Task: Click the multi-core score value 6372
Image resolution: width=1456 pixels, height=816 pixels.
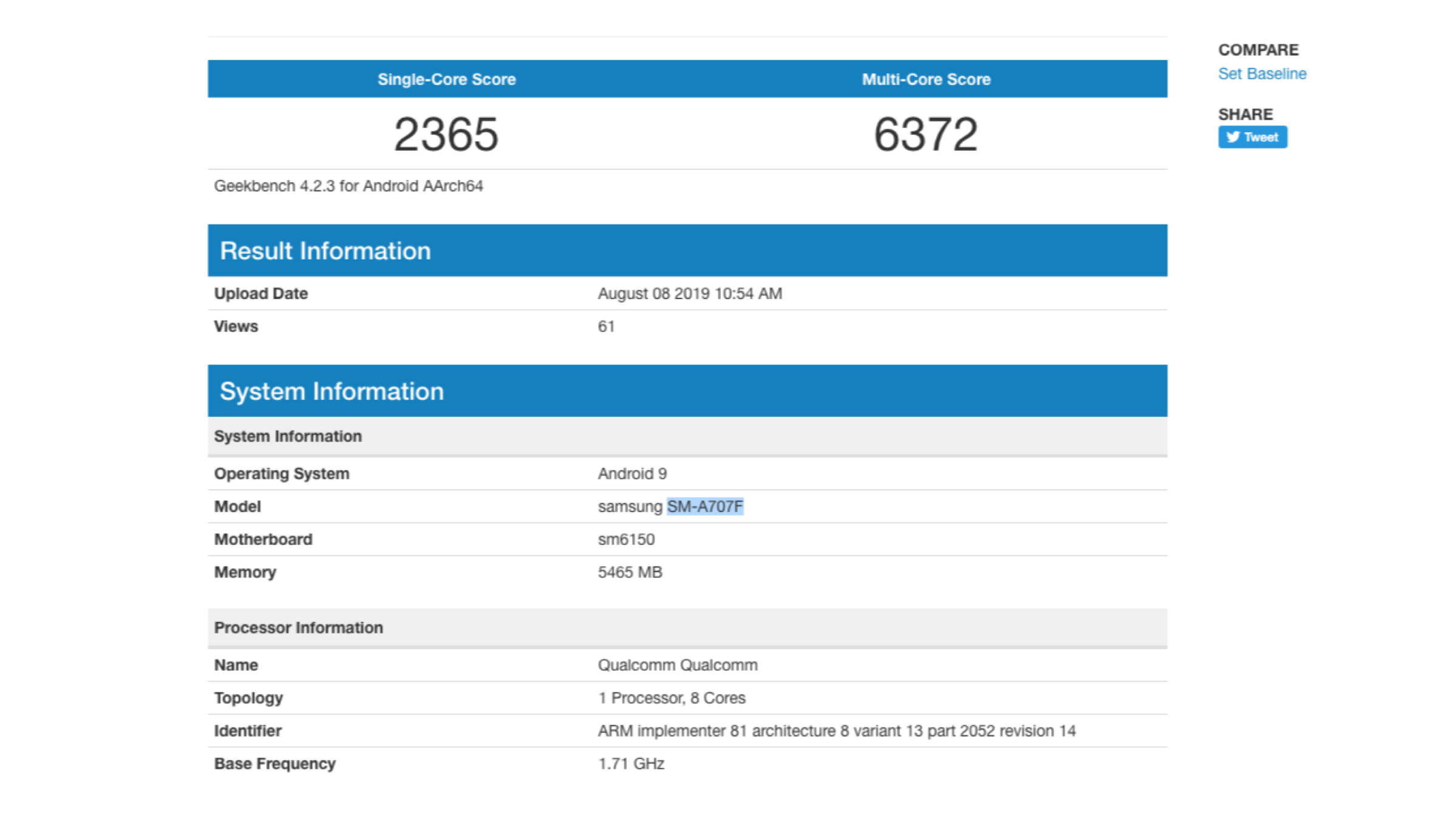Action: [925, 134]
